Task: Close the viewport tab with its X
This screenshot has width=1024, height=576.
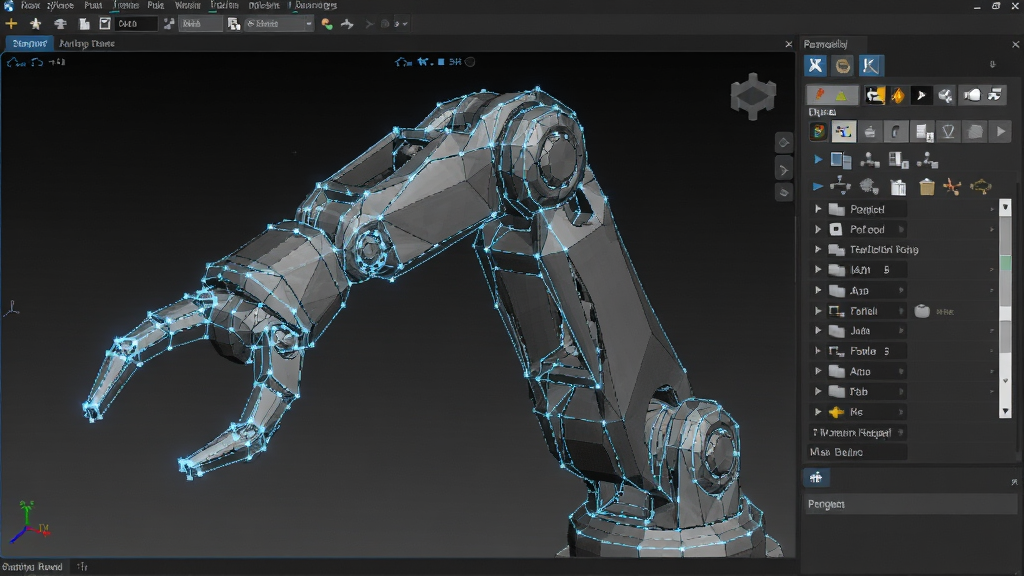Action: tap(788, 44)
